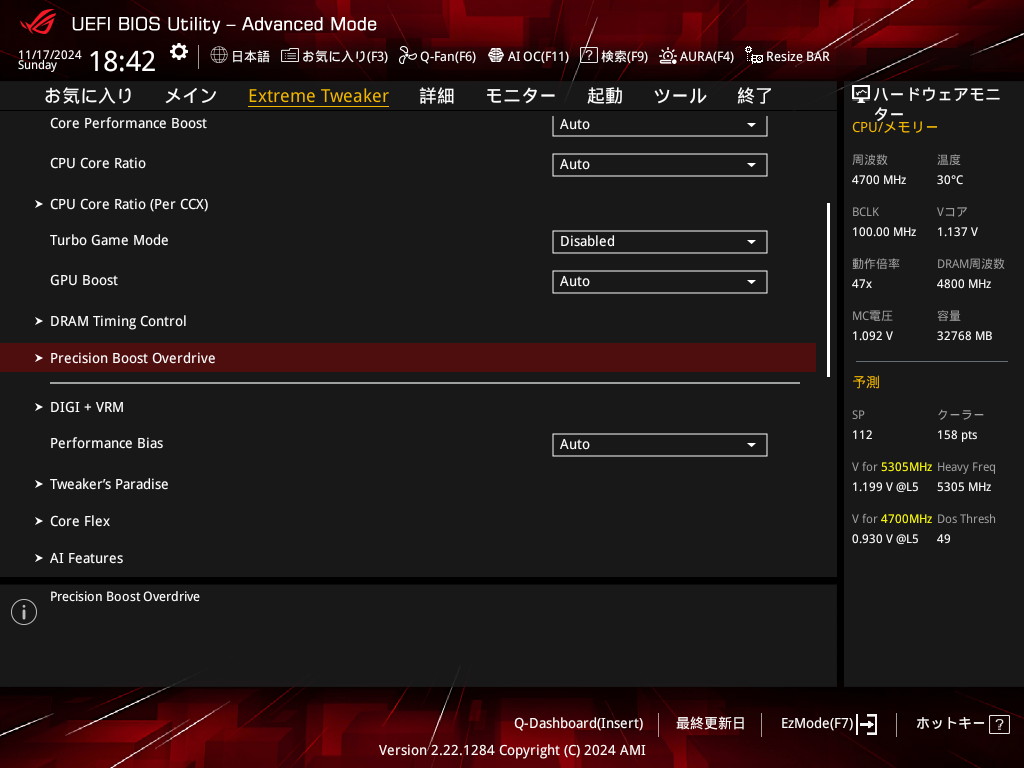Open Turbo Game Mode Disabled dropdown
Viewport: 1024px width, 768px height.
(x=660, y=242)
